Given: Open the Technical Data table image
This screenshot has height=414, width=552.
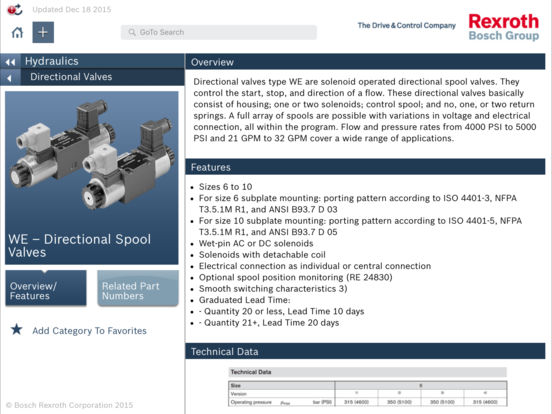Looking at the screenshot, I should pyautogui.click(x=368, y=387).
